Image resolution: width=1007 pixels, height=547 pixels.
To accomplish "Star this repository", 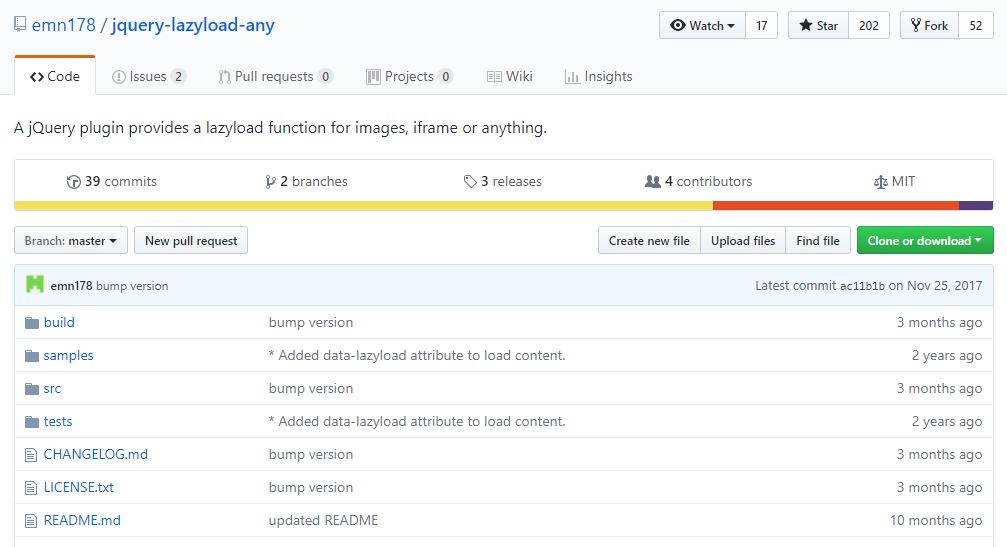I will 818,26.
